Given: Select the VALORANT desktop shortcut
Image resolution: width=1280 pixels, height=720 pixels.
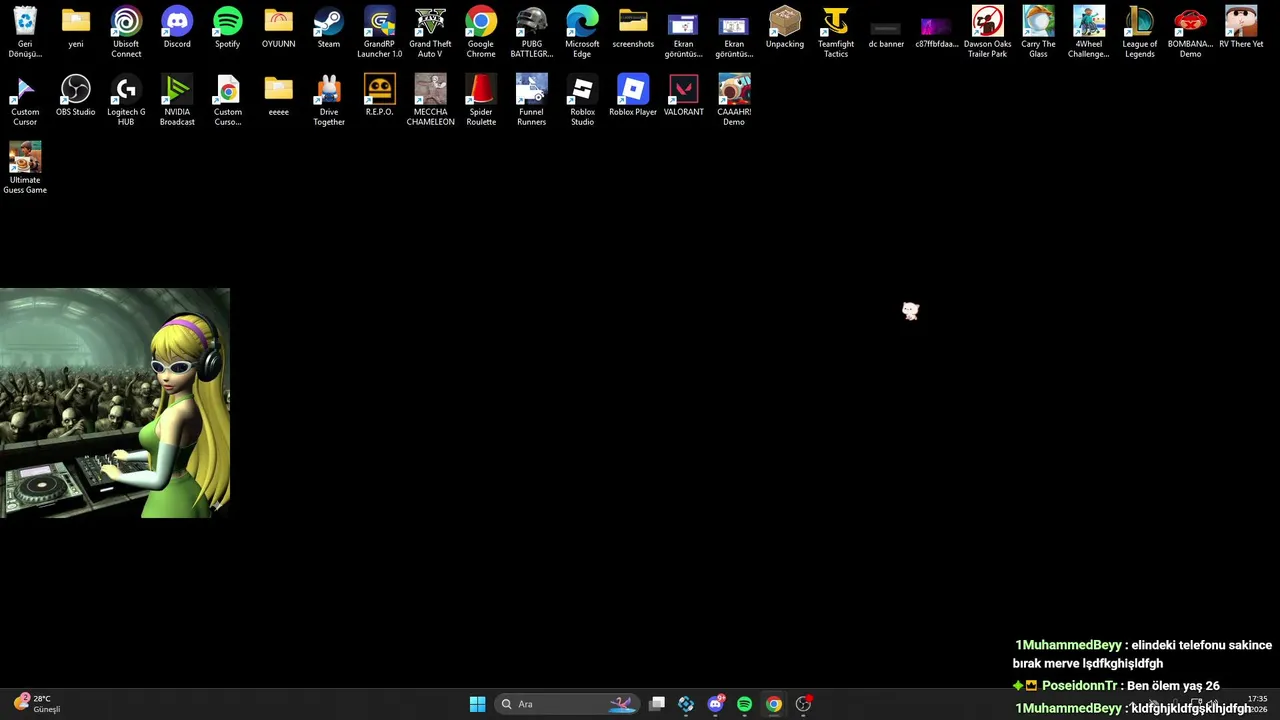Looking at the screenshot, I should click(x=684, y=95).
